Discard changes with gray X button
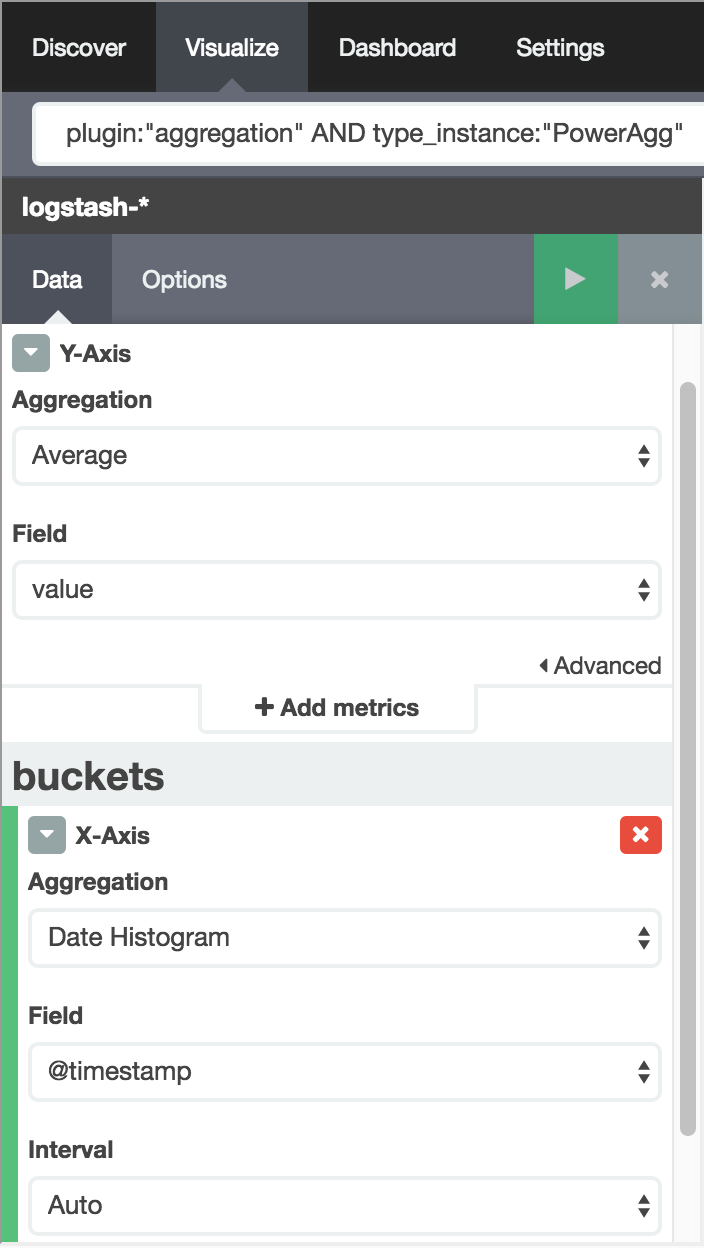Viewport: 704px width, 1248px height. click(660, 279)
